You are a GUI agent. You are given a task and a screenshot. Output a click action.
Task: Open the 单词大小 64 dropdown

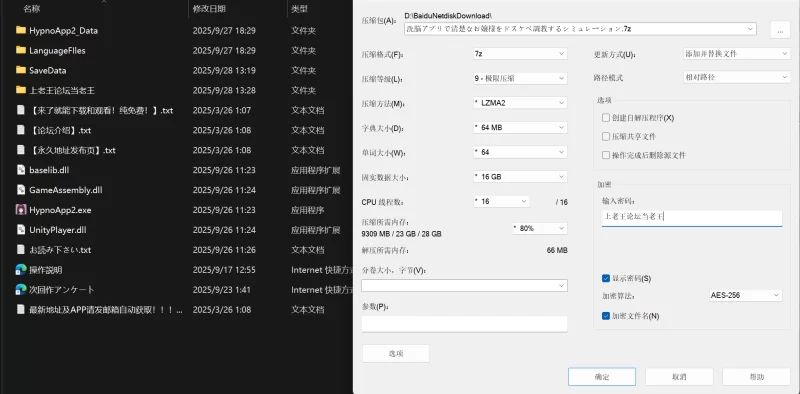(x=519, y=152)
